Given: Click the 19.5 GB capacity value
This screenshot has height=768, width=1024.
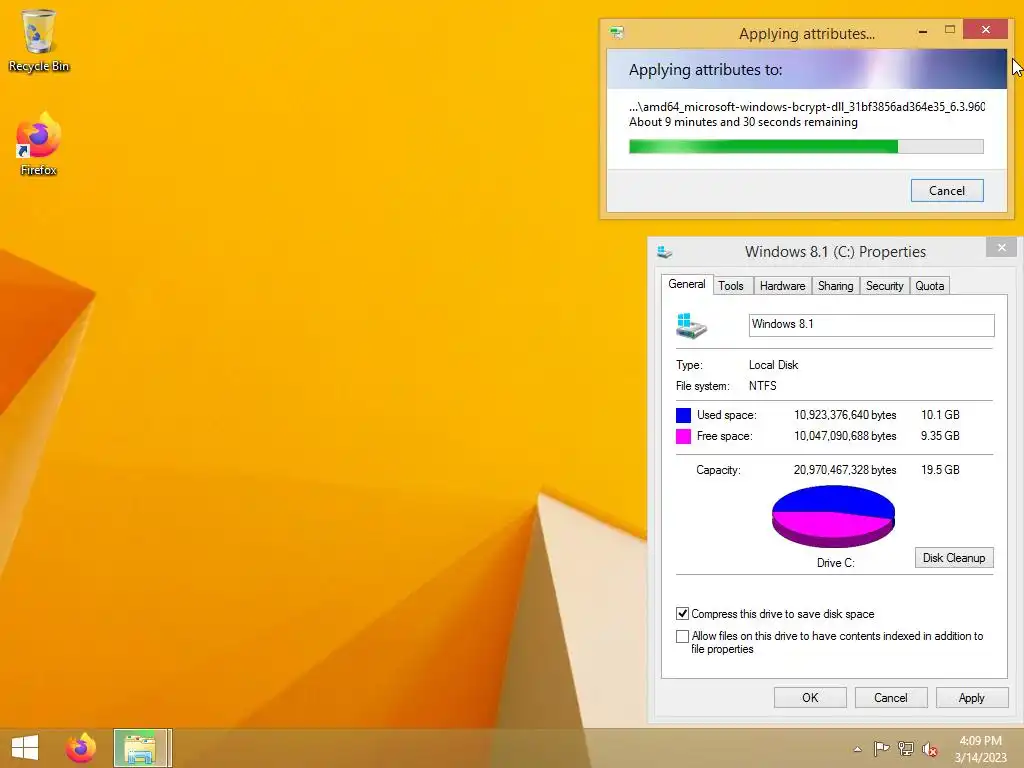Looking at the screenshot, I should pyautogui.click(x=940, y=470).
